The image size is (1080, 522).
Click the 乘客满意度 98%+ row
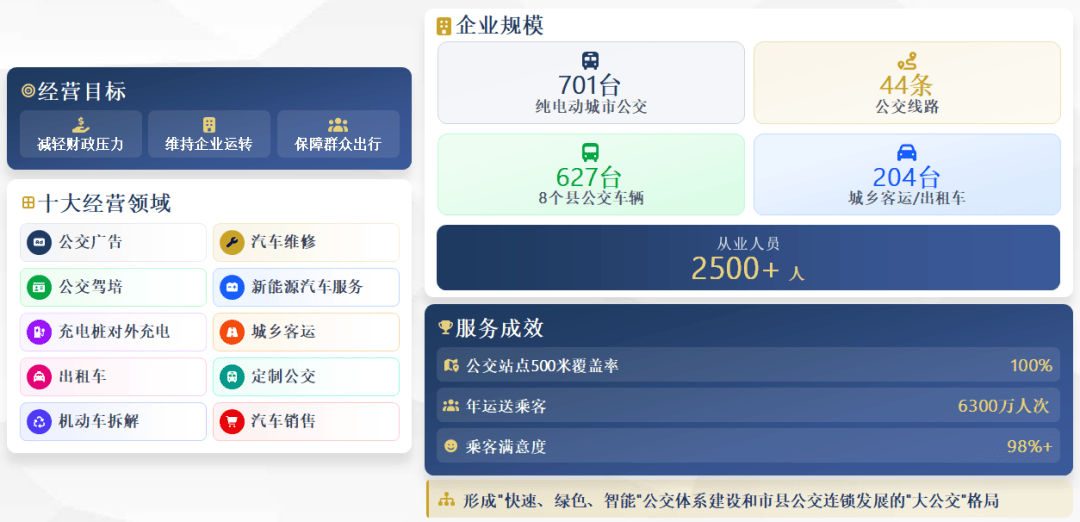tap(748, 446)
